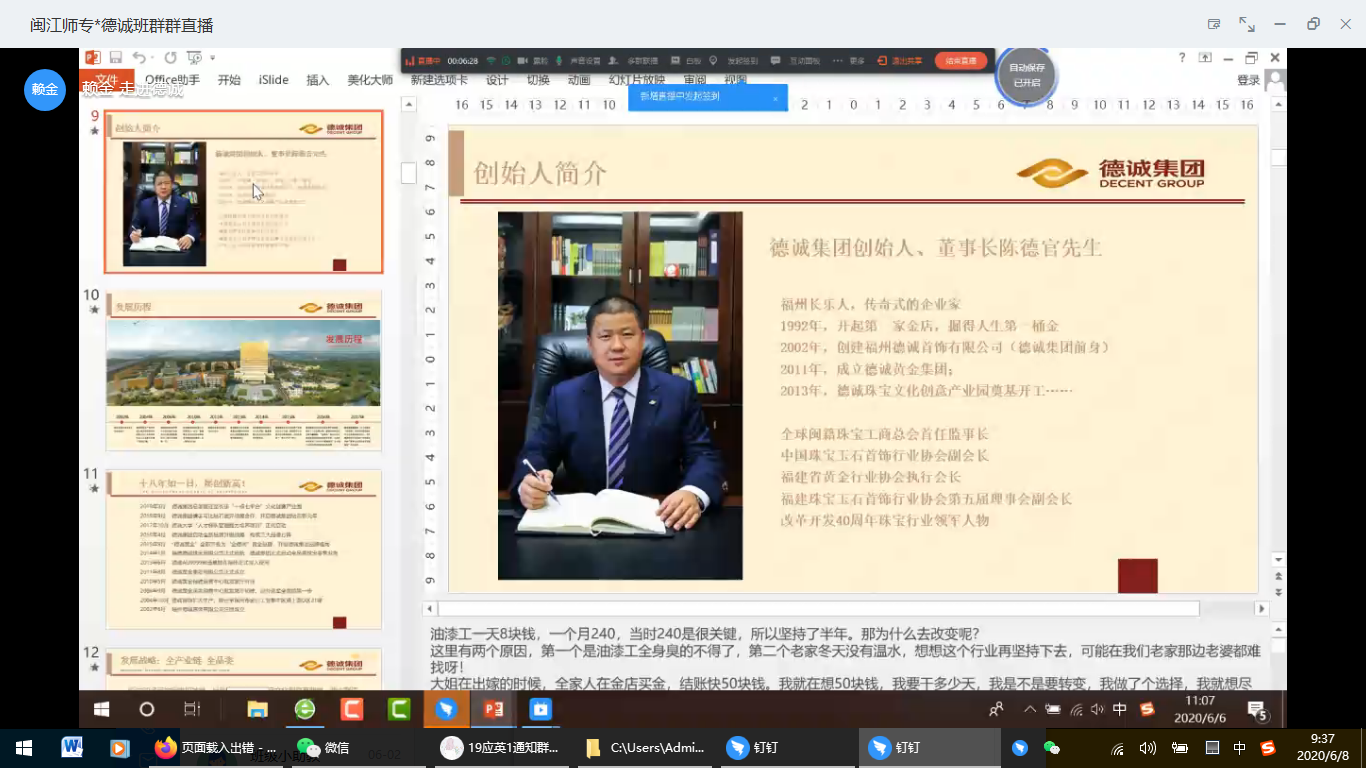Open the 插入 ribbon tab
This screenshot has width=1366, height=768.
pos(318,80)
